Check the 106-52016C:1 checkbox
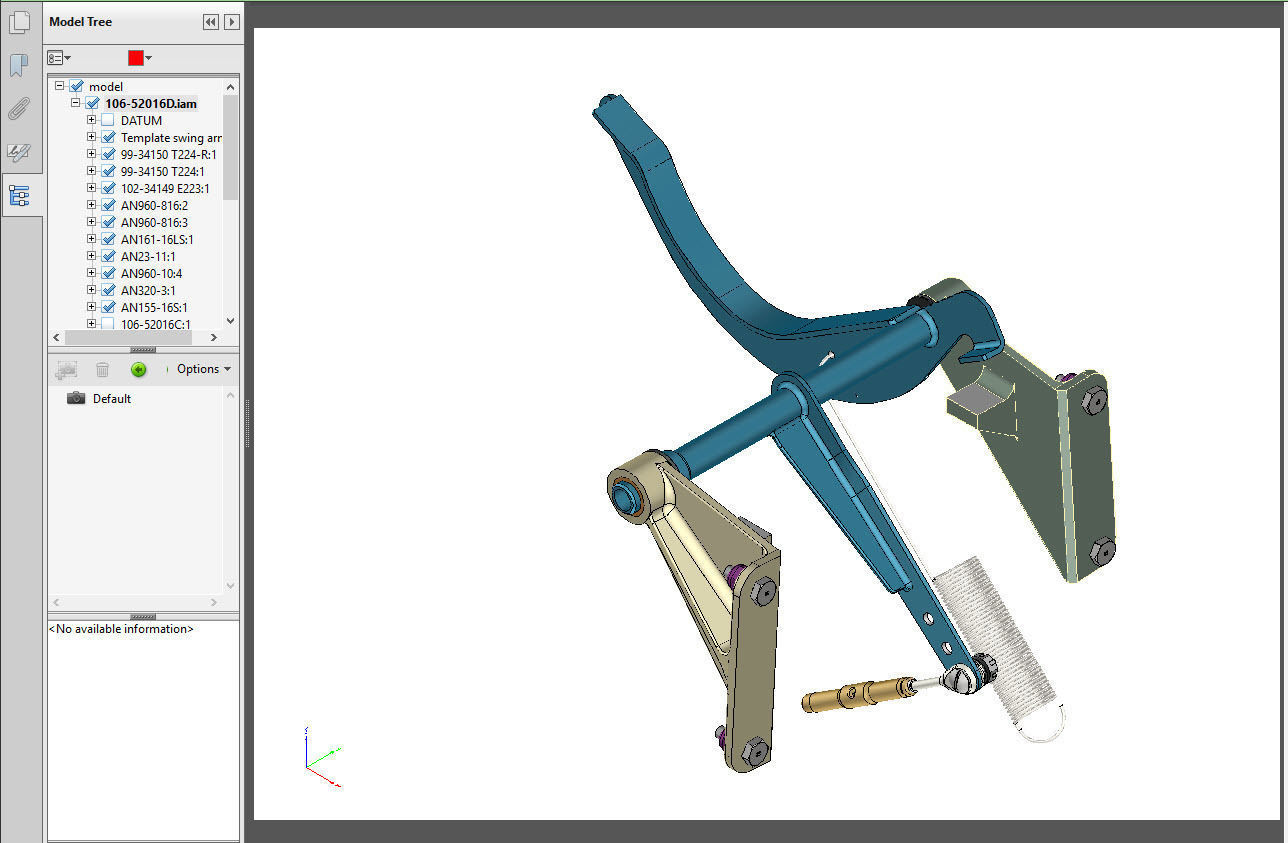This screenshot has height=843, width=1288. (108, 324)
